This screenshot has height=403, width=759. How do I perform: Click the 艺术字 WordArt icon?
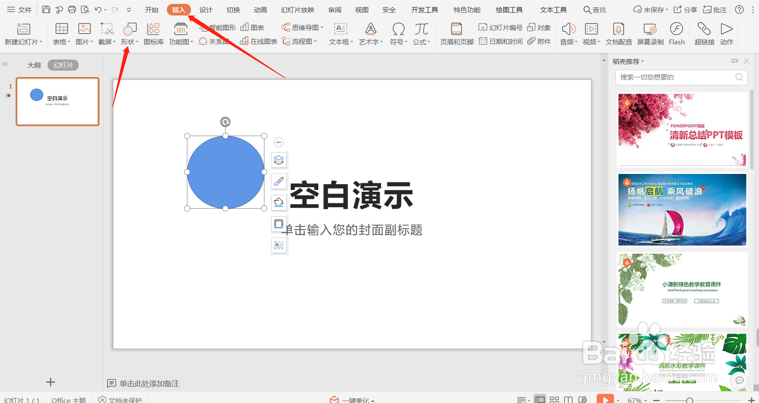(371, 29)
